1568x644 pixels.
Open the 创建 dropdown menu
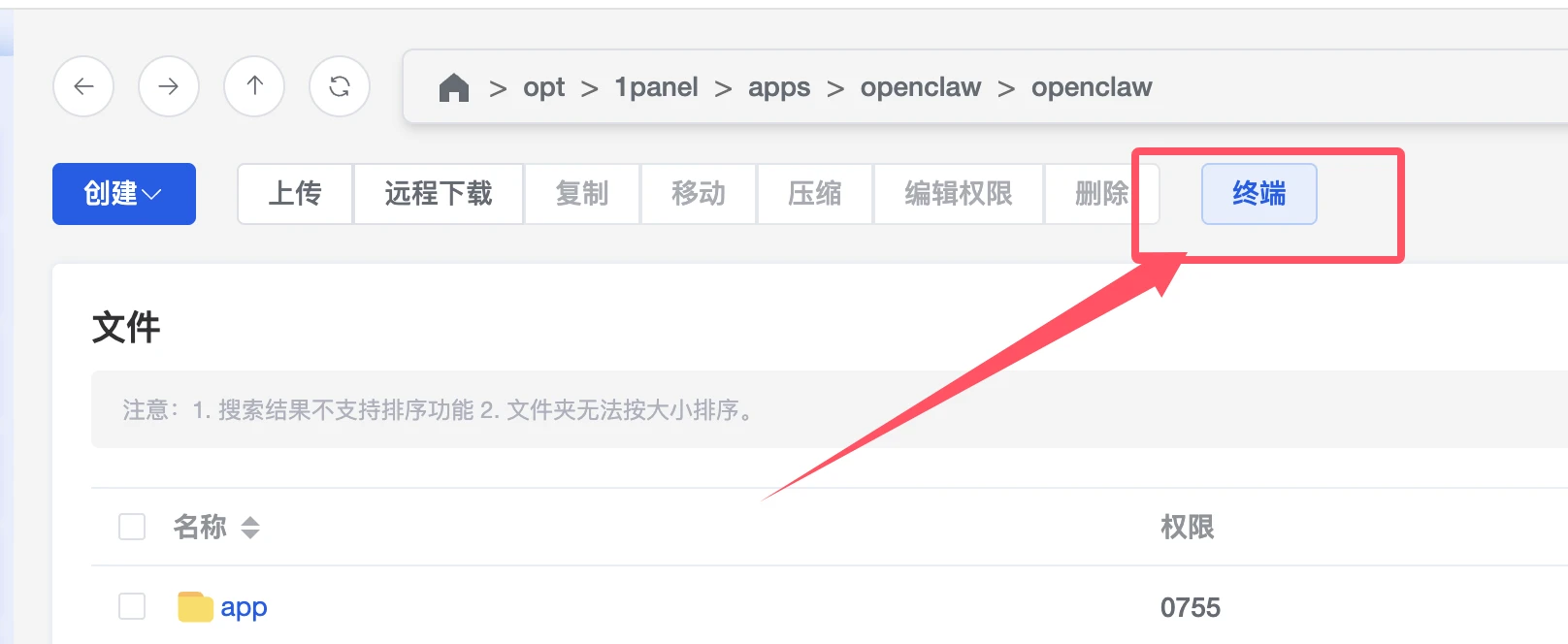[x=124, y=194]
